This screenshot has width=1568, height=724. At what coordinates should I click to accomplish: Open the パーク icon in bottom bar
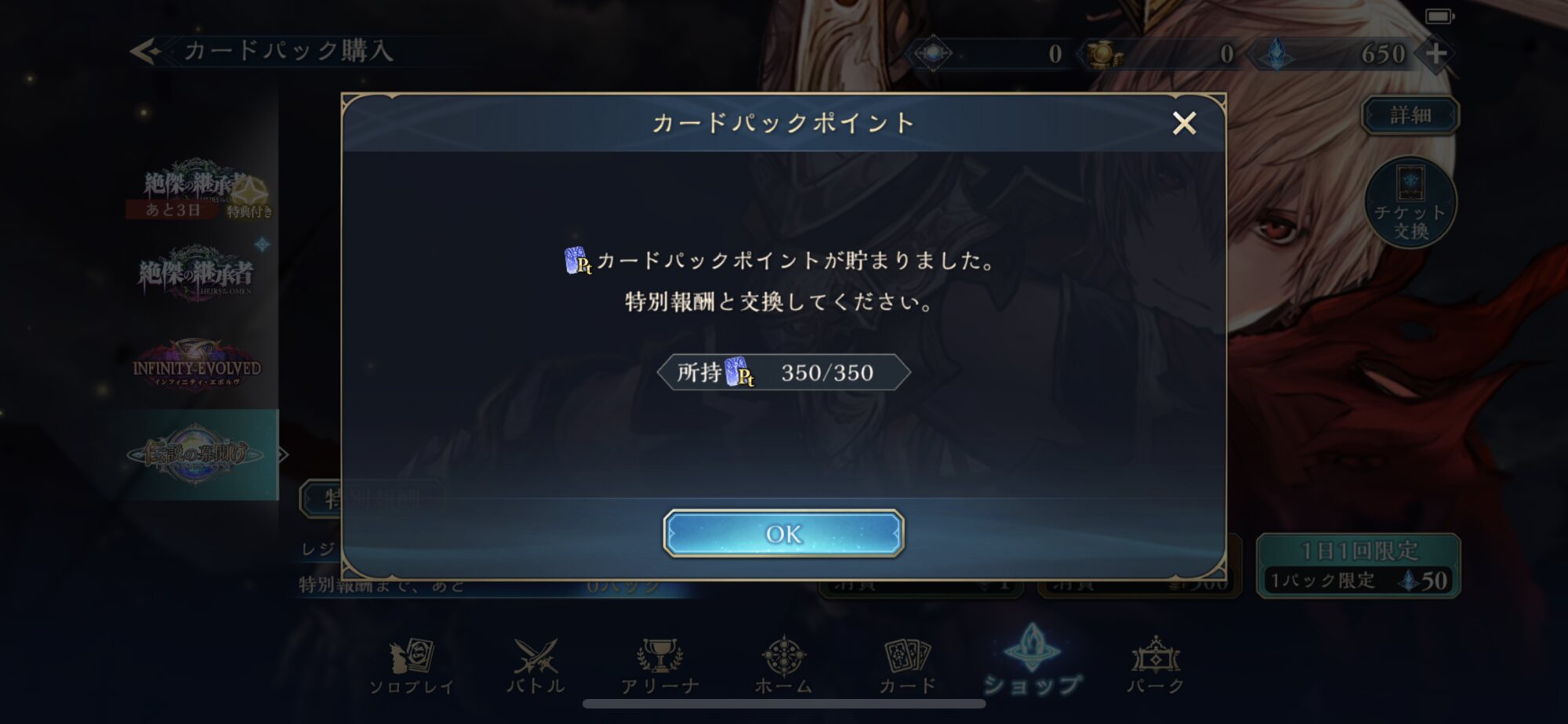point(1156,666)
